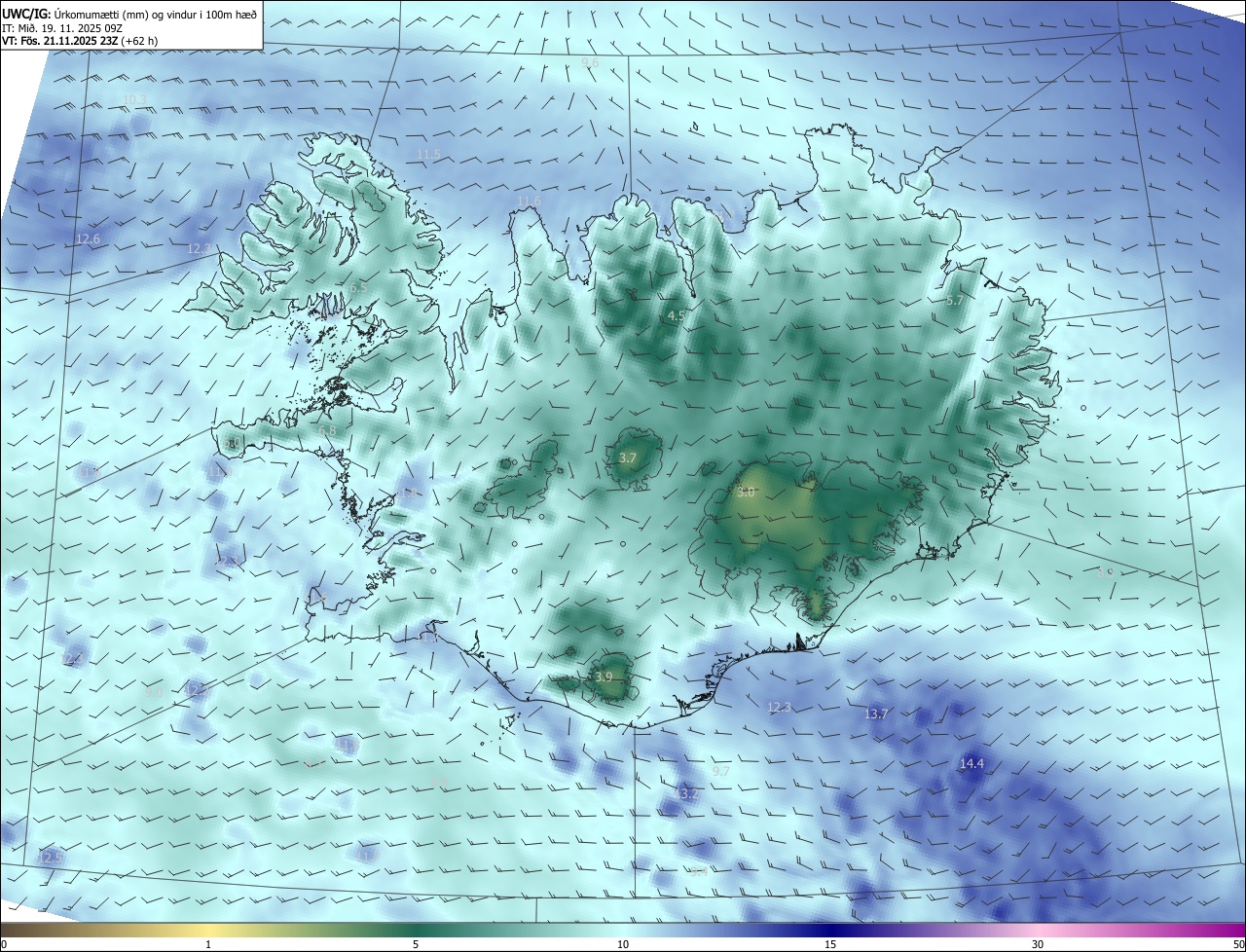The width and height of the screenshot is (1246, 952).
Task: Click the 6.8 value label
Action: pos(327,430)
